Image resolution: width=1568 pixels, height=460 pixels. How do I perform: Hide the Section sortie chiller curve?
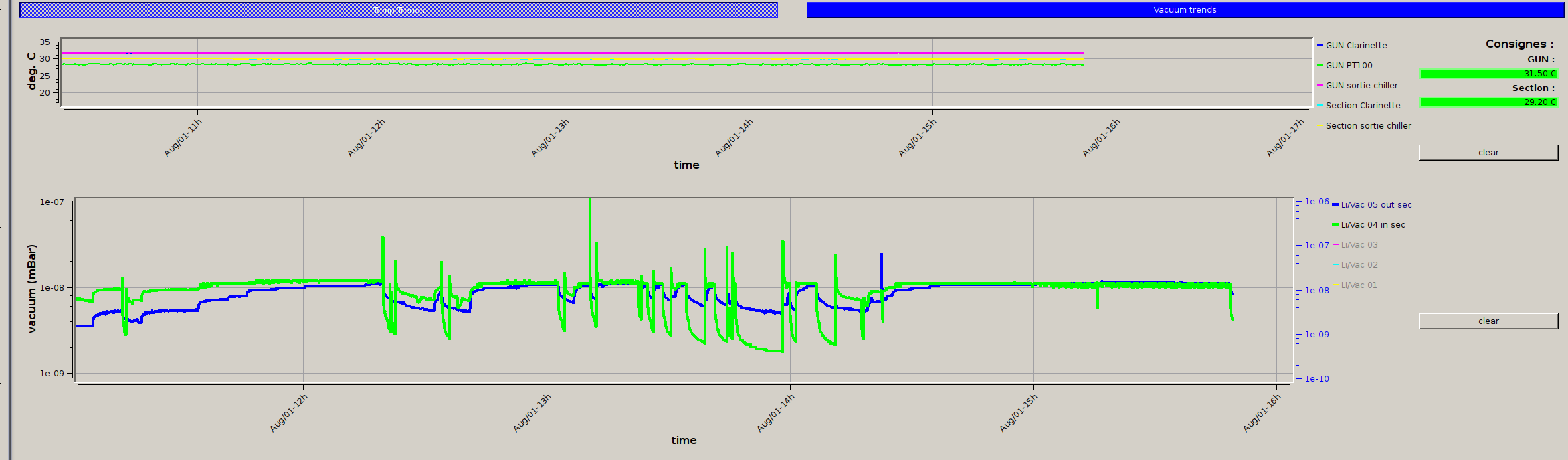pyautogui.click(x=1367, y=126)
